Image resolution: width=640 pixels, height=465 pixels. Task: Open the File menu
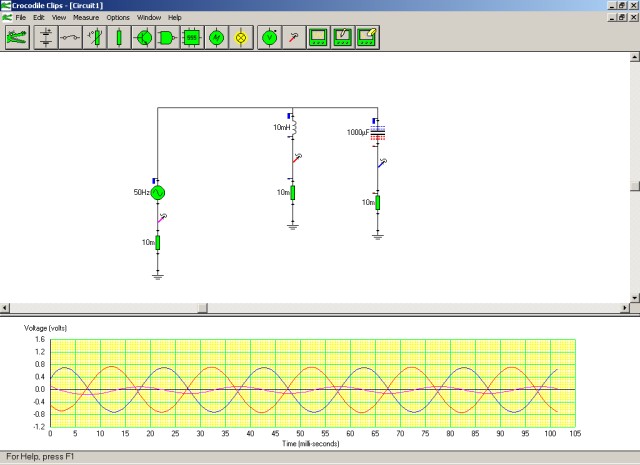(20, 18)
